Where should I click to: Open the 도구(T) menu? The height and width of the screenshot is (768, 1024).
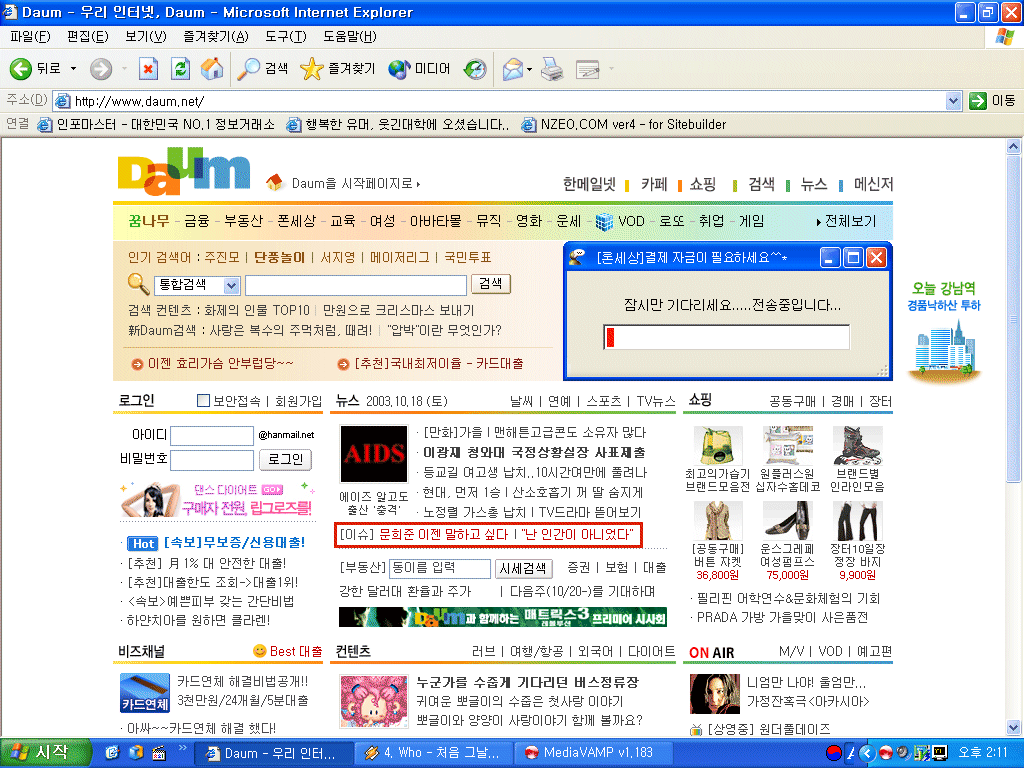285,37
